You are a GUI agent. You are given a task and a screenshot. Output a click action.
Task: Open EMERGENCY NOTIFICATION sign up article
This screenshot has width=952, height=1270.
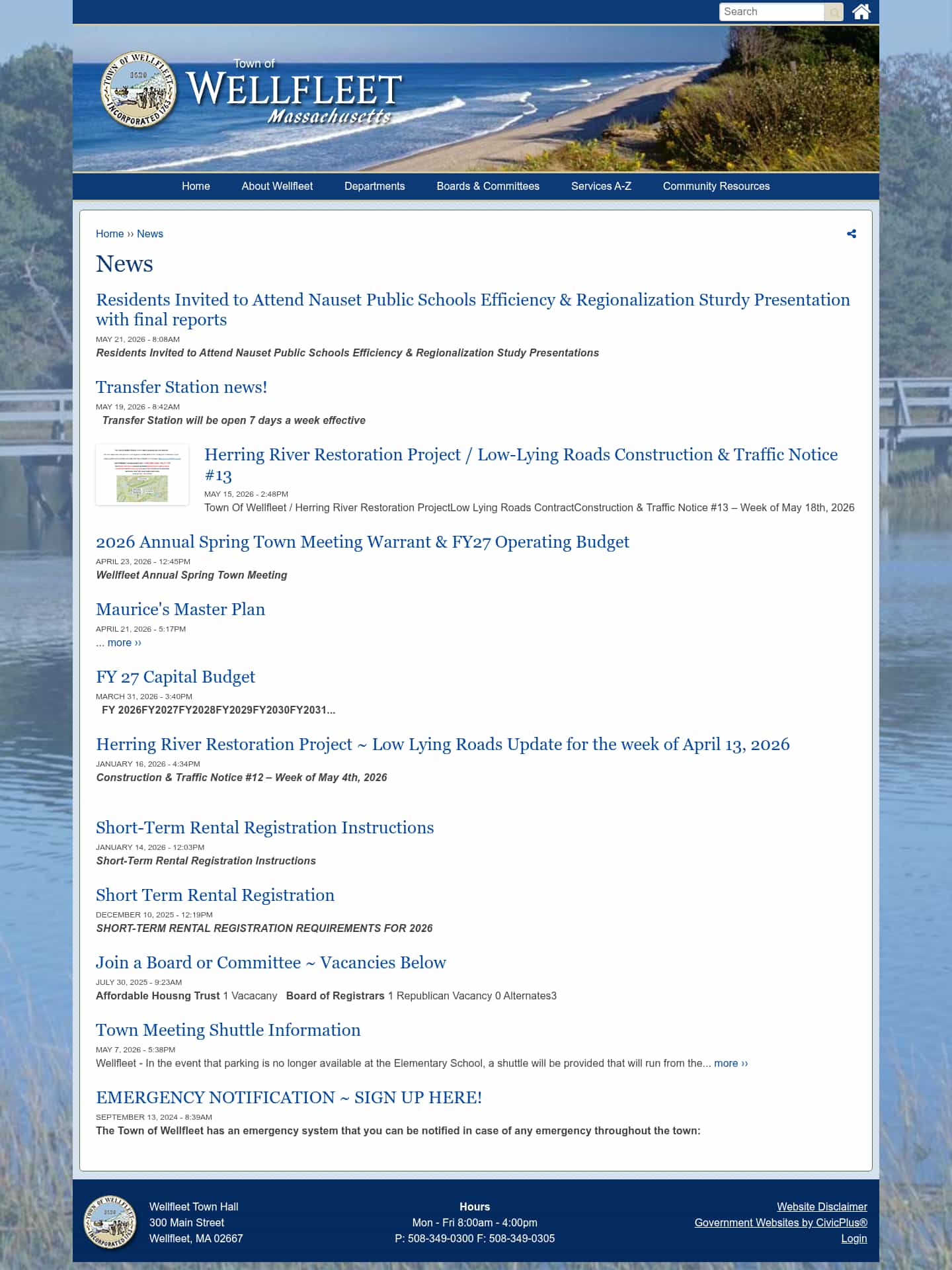coord(289,1097)
